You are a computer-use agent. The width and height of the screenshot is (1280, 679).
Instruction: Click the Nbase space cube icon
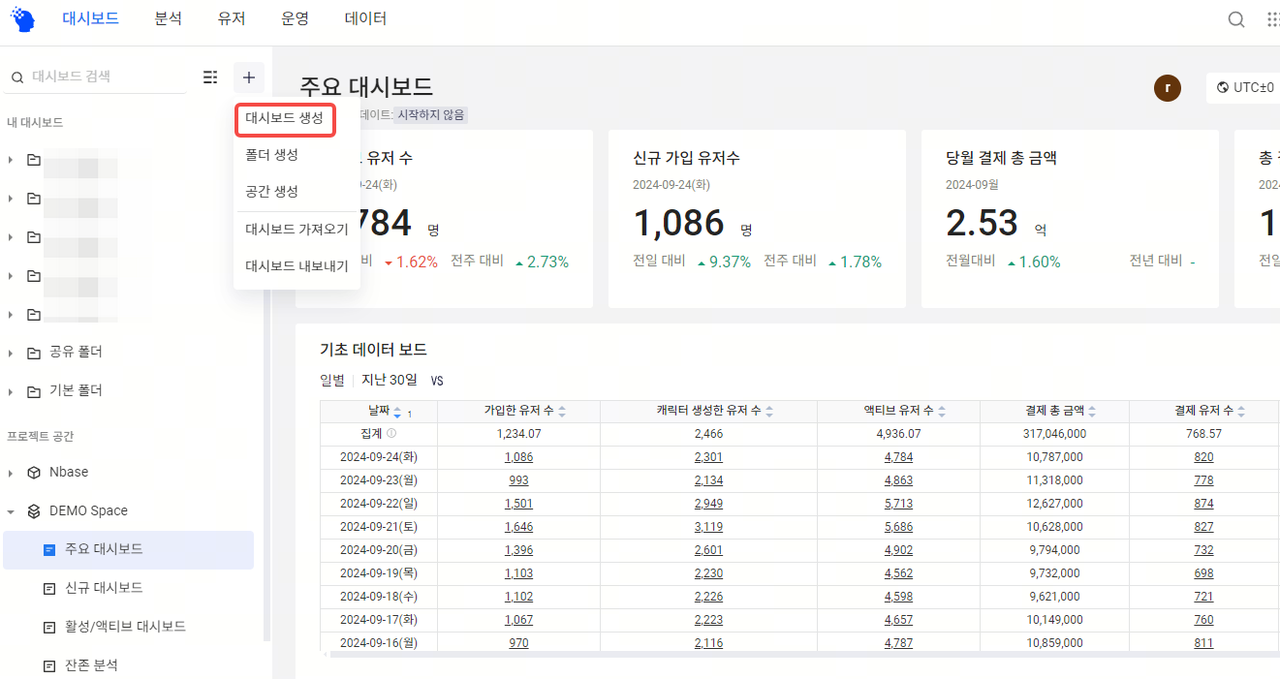coord(34,472)
